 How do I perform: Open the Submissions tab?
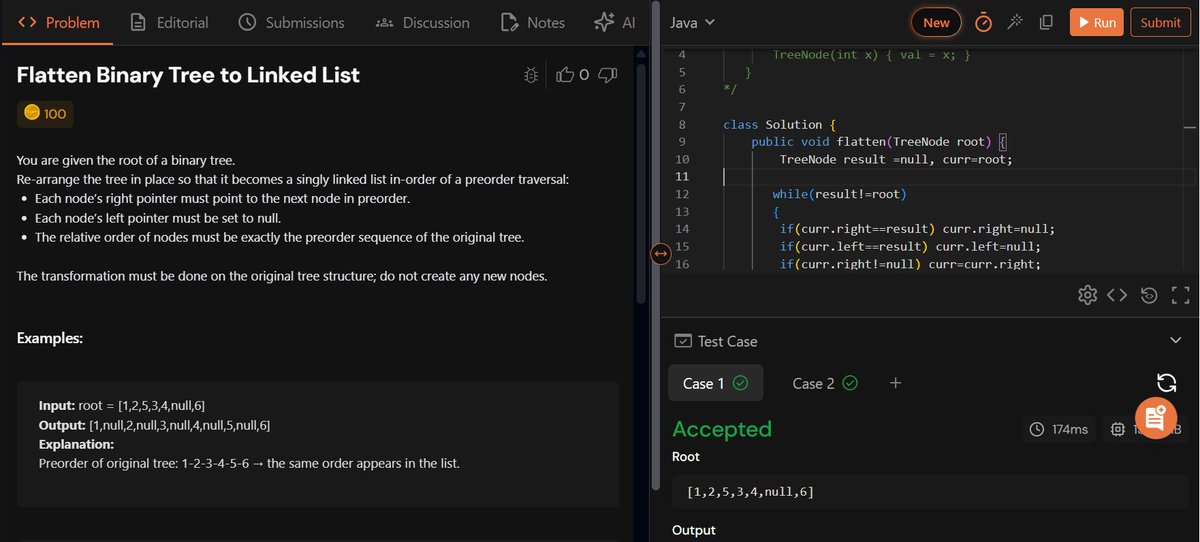tap(292, 22)
